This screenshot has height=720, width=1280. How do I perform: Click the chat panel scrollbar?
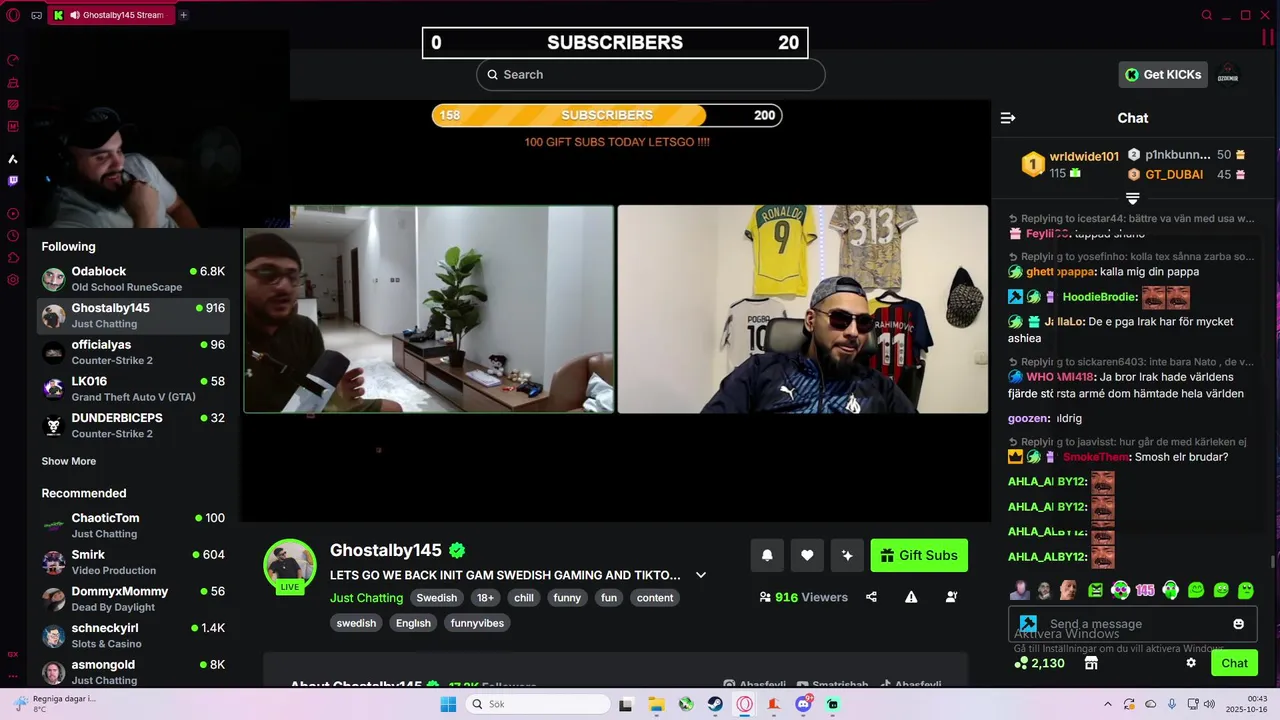(1272, 562)
